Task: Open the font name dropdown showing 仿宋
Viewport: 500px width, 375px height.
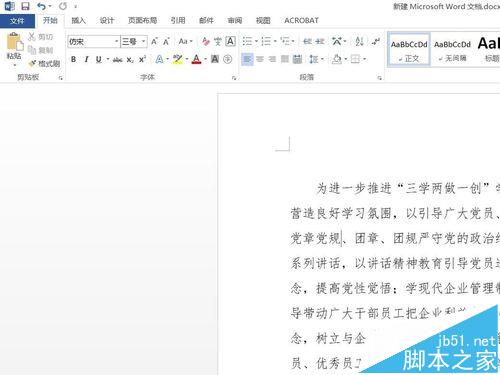Action: tap(117, 42)
